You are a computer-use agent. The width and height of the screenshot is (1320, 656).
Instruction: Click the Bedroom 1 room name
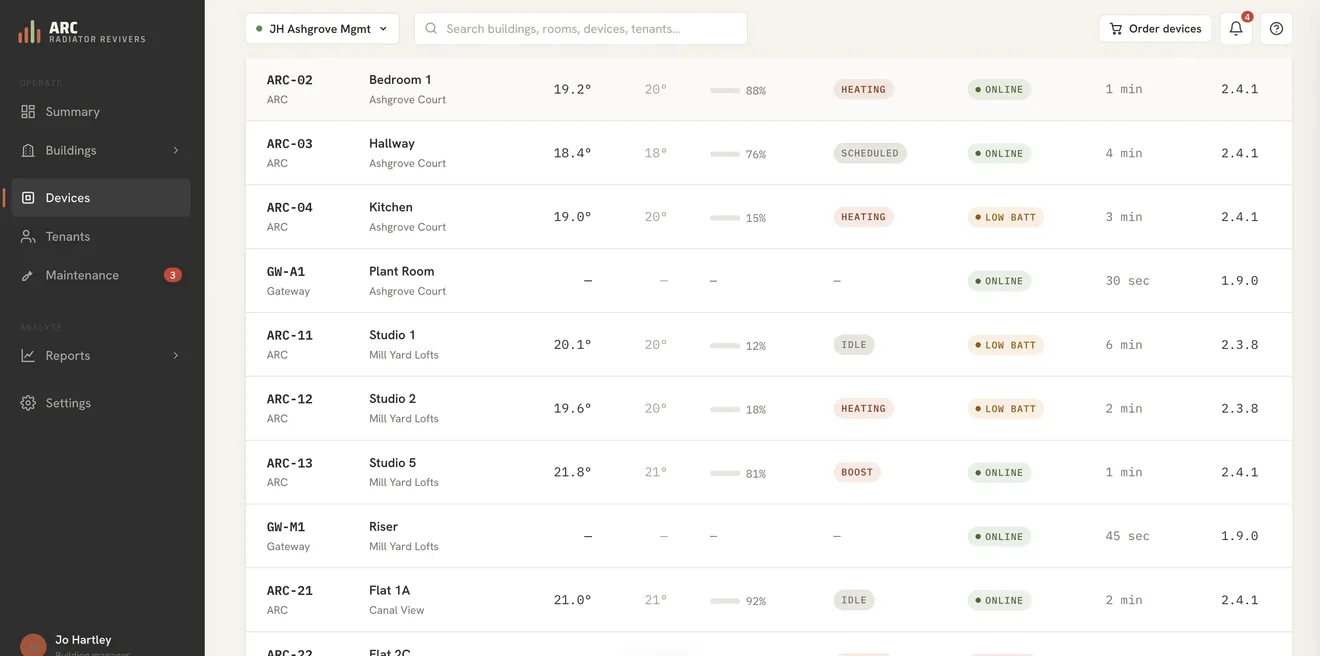coord(400,80)
